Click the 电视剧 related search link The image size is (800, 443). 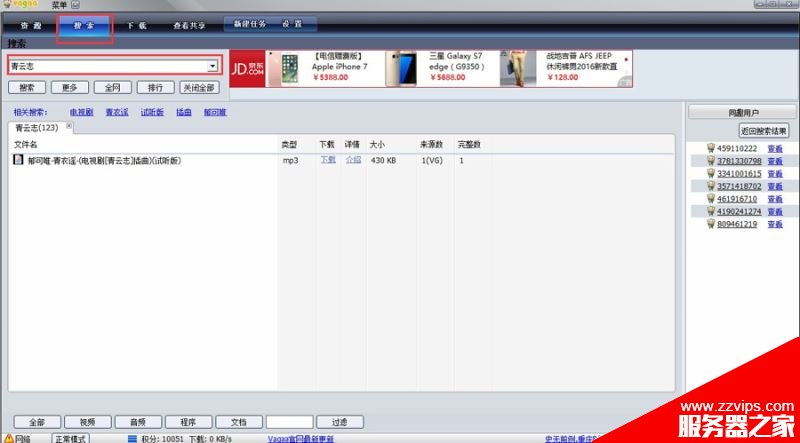82,112
